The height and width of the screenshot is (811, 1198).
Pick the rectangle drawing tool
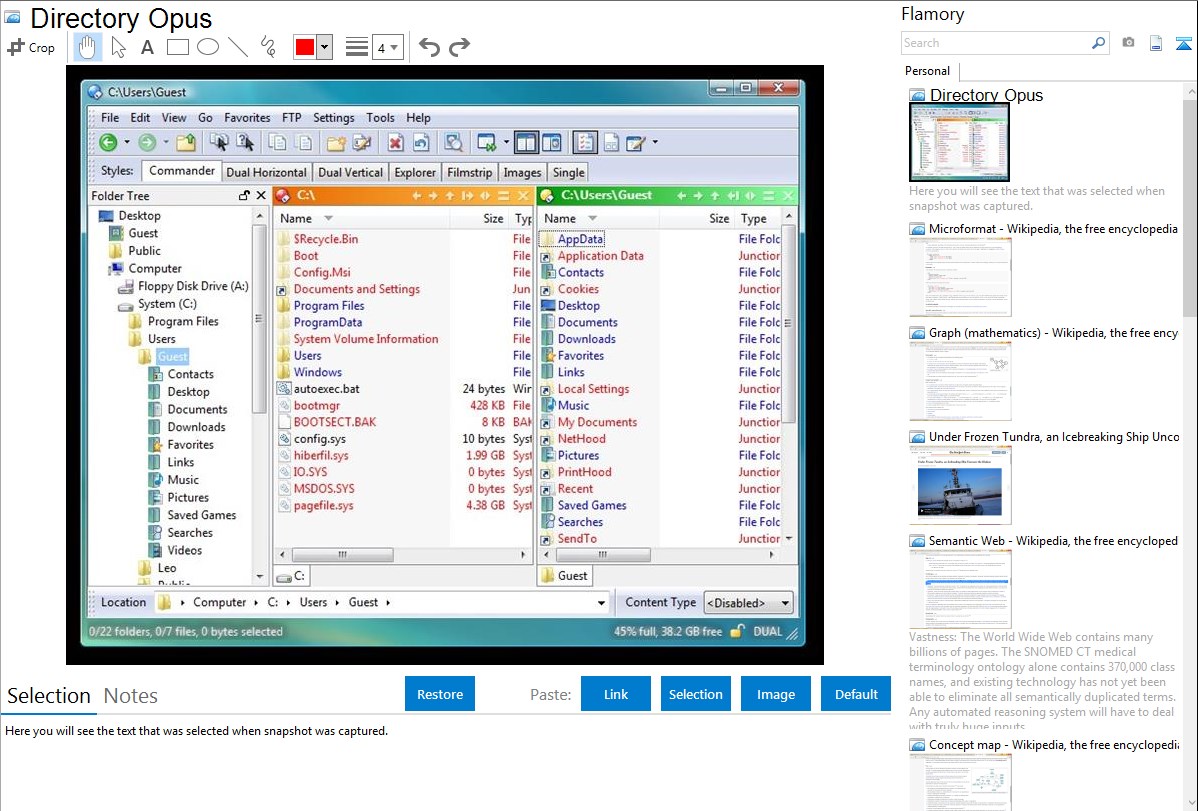[177, 47]
